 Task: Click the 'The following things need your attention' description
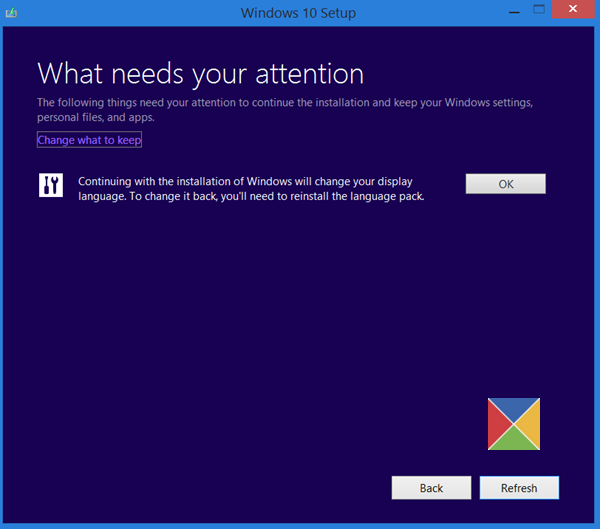point(285,109)
